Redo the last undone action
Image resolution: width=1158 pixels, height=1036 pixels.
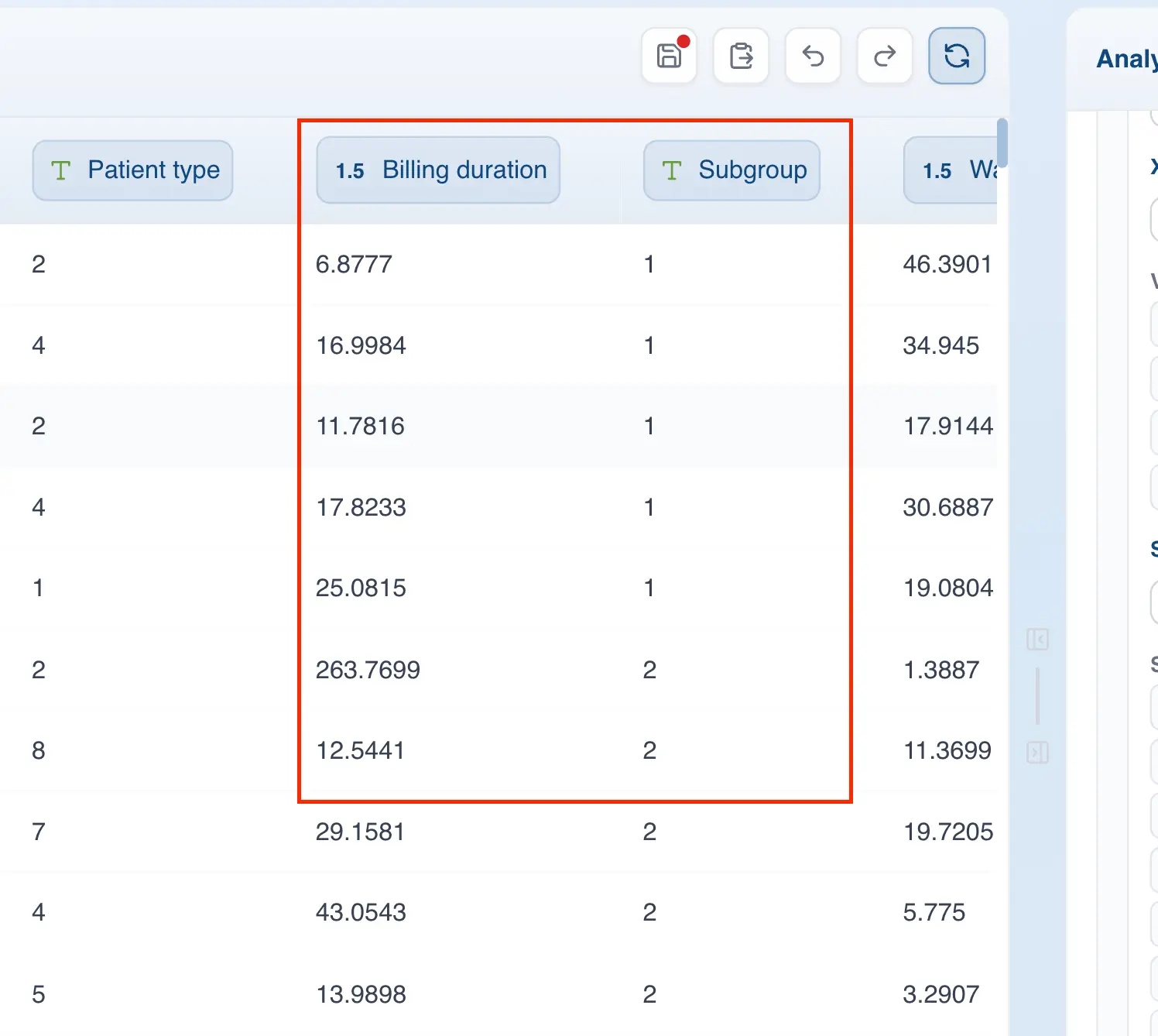tap(885, 56)
